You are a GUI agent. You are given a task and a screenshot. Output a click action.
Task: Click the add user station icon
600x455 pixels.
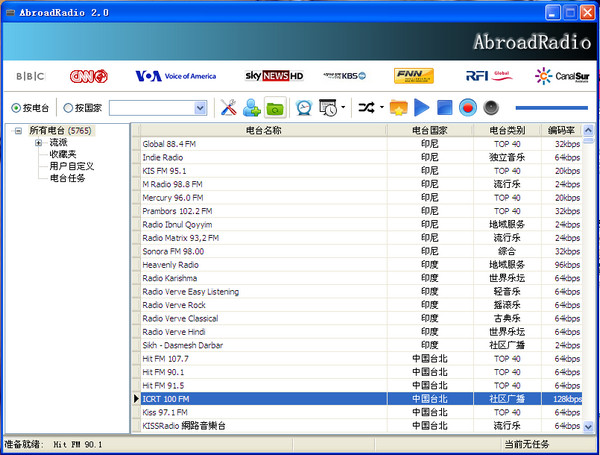point(251,107)
